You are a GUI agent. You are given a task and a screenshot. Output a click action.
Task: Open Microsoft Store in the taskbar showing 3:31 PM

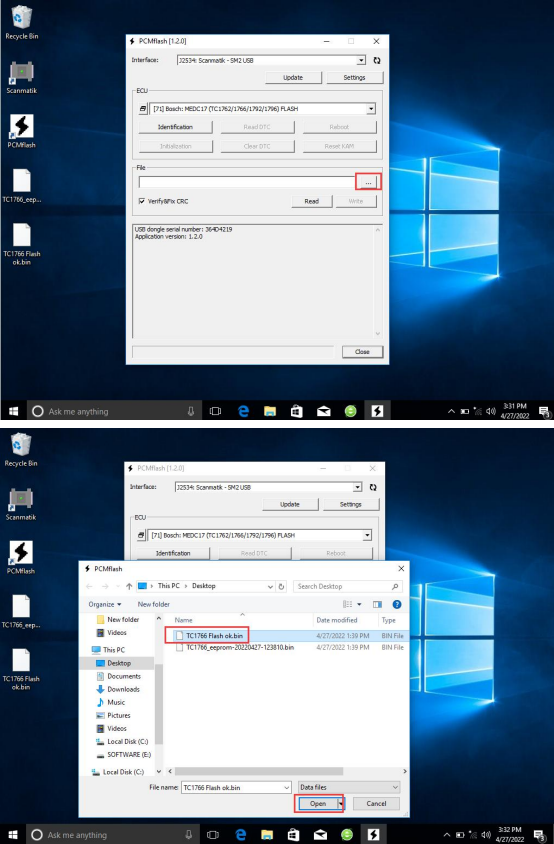coord(297,411)
